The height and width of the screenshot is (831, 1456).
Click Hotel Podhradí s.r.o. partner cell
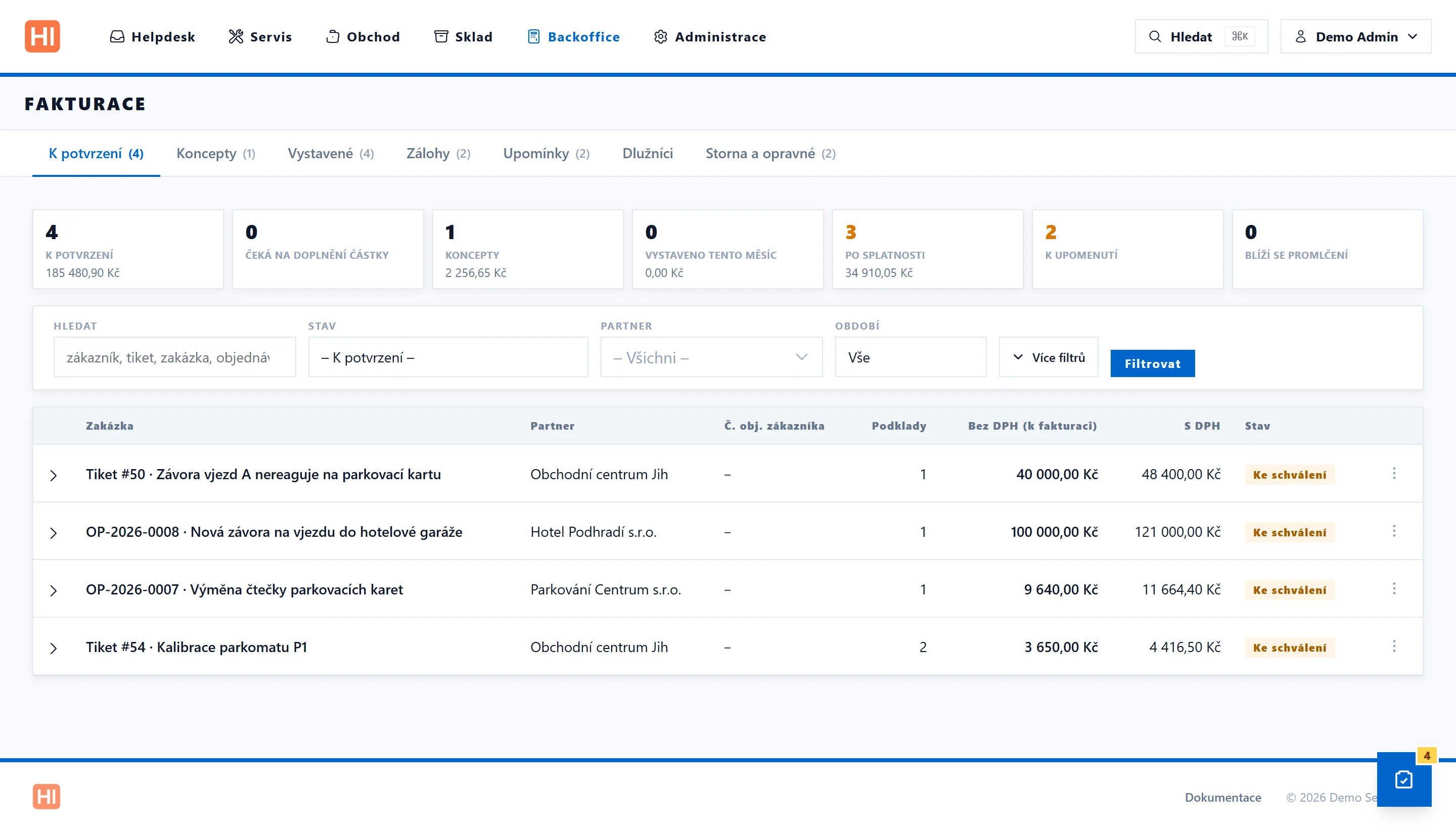[x=593, y=532]
